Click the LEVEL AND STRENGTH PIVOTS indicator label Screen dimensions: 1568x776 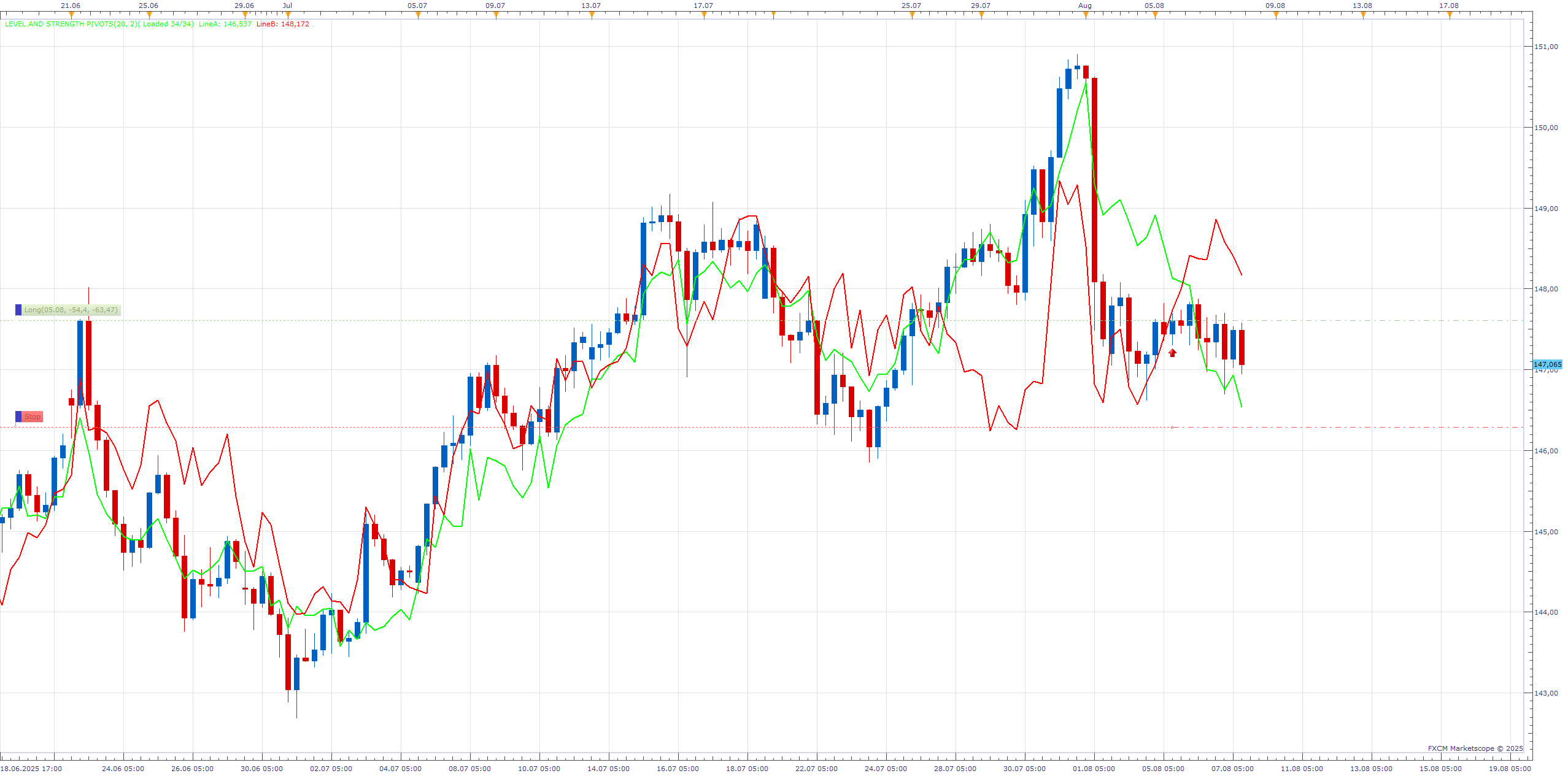tap(99, 25)
